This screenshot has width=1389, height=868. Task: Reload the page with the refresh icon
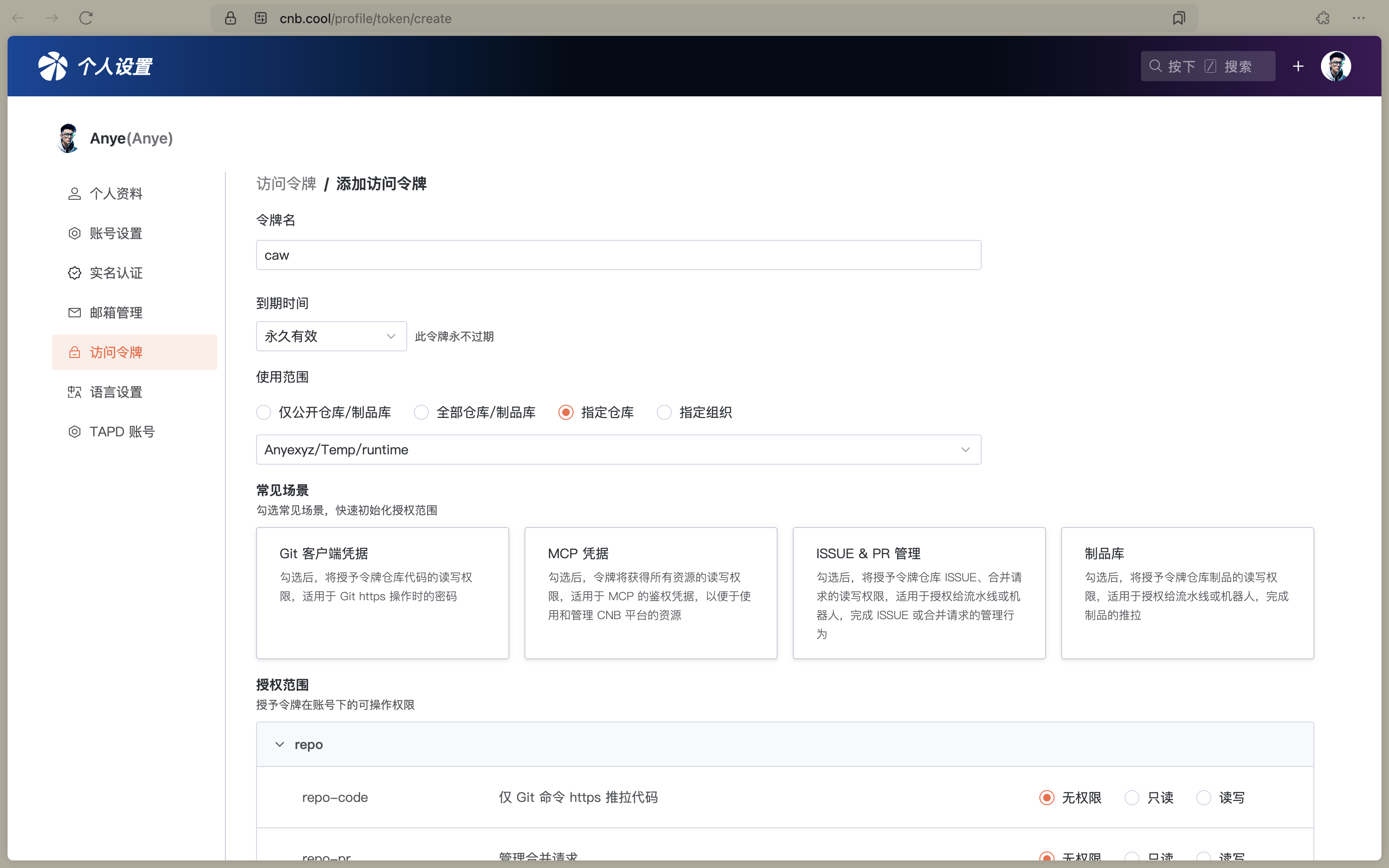86,18
